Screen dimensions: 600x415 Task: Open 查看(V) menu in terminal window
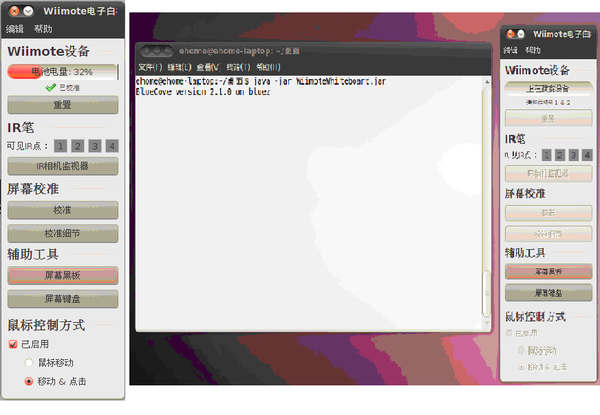point(208,67)
